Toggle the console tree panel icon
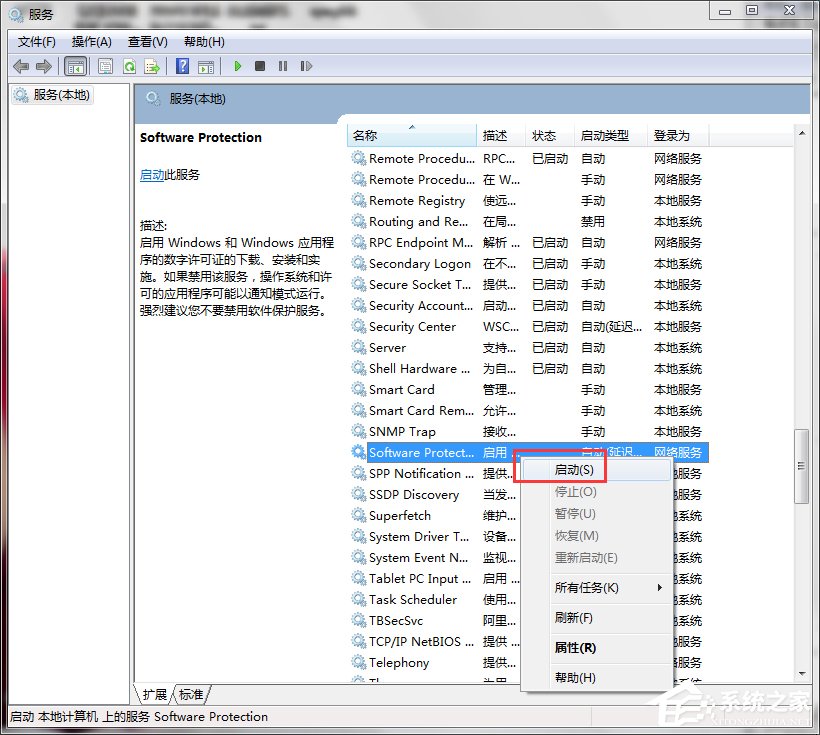This screenshot has width=820, height=735. (x=75, y=66)
